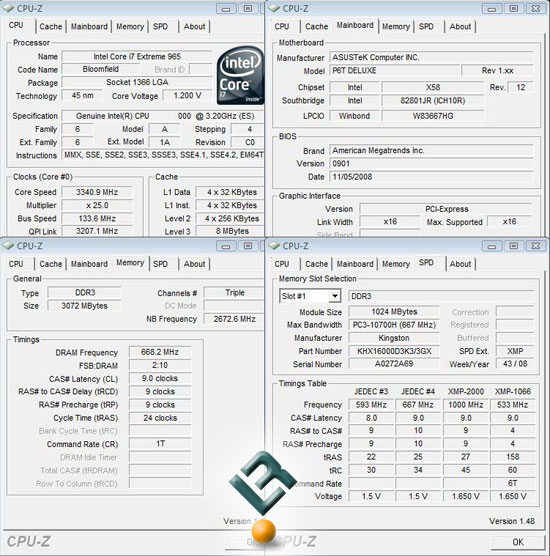Click the Part Number field KHX16000D3K3/3GX
Screen dimensions: 550x556
click(394, 351)
